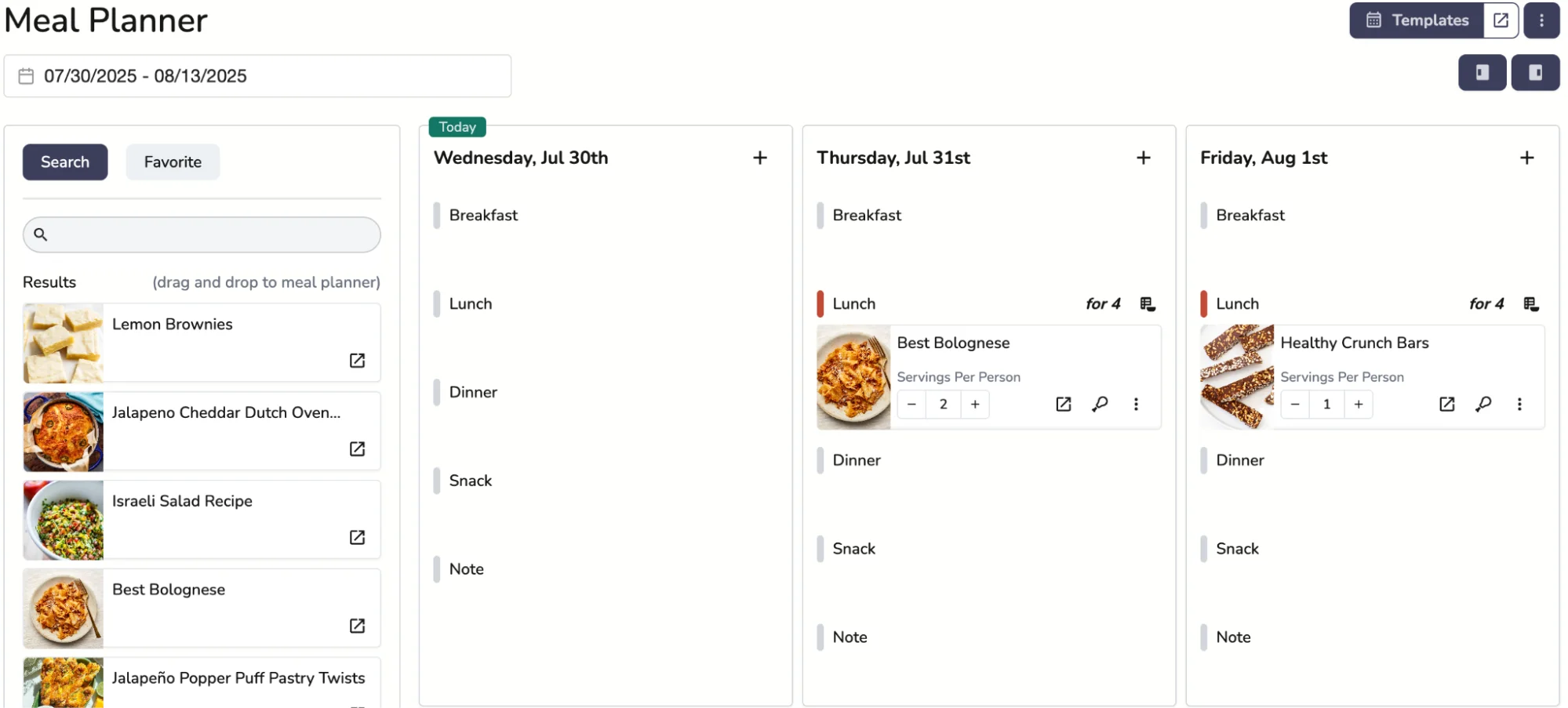1568x708 pixels.
Task: Open Best Bolognese meal options menu
Action: 1136,405
